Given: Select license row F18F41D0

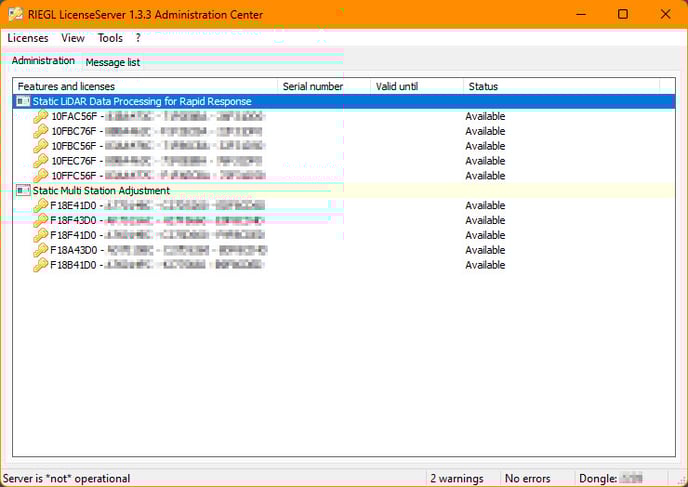Looking at the screenshot, I should [344, 235].
